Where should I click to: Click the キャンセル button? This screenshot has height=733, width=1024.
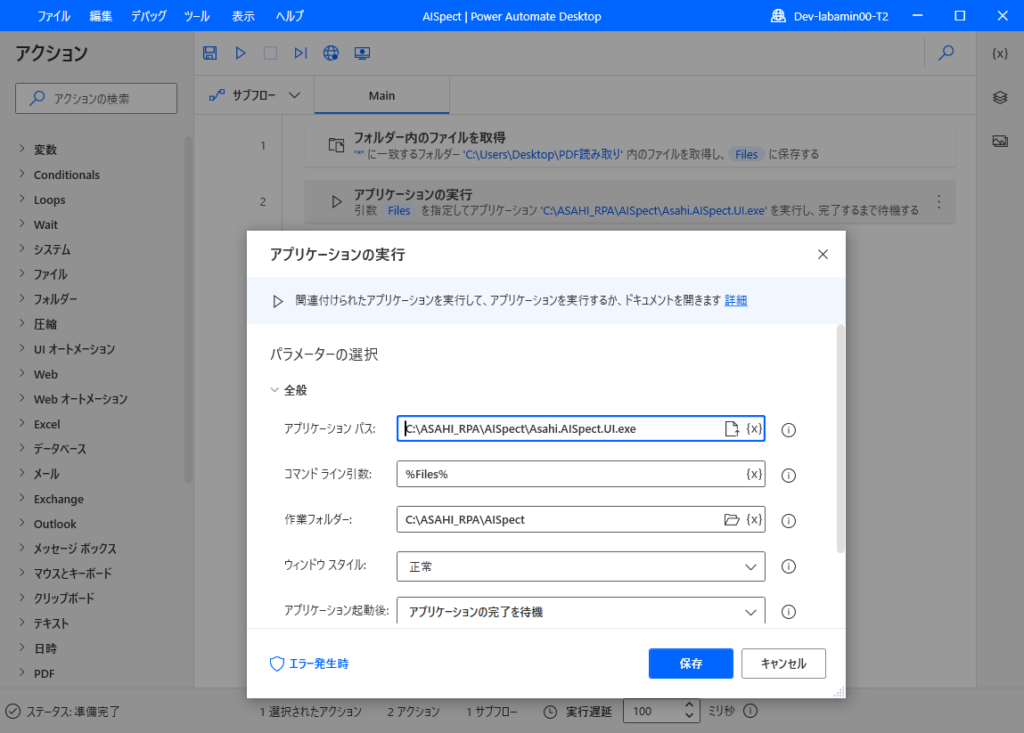tap(783, 664)
